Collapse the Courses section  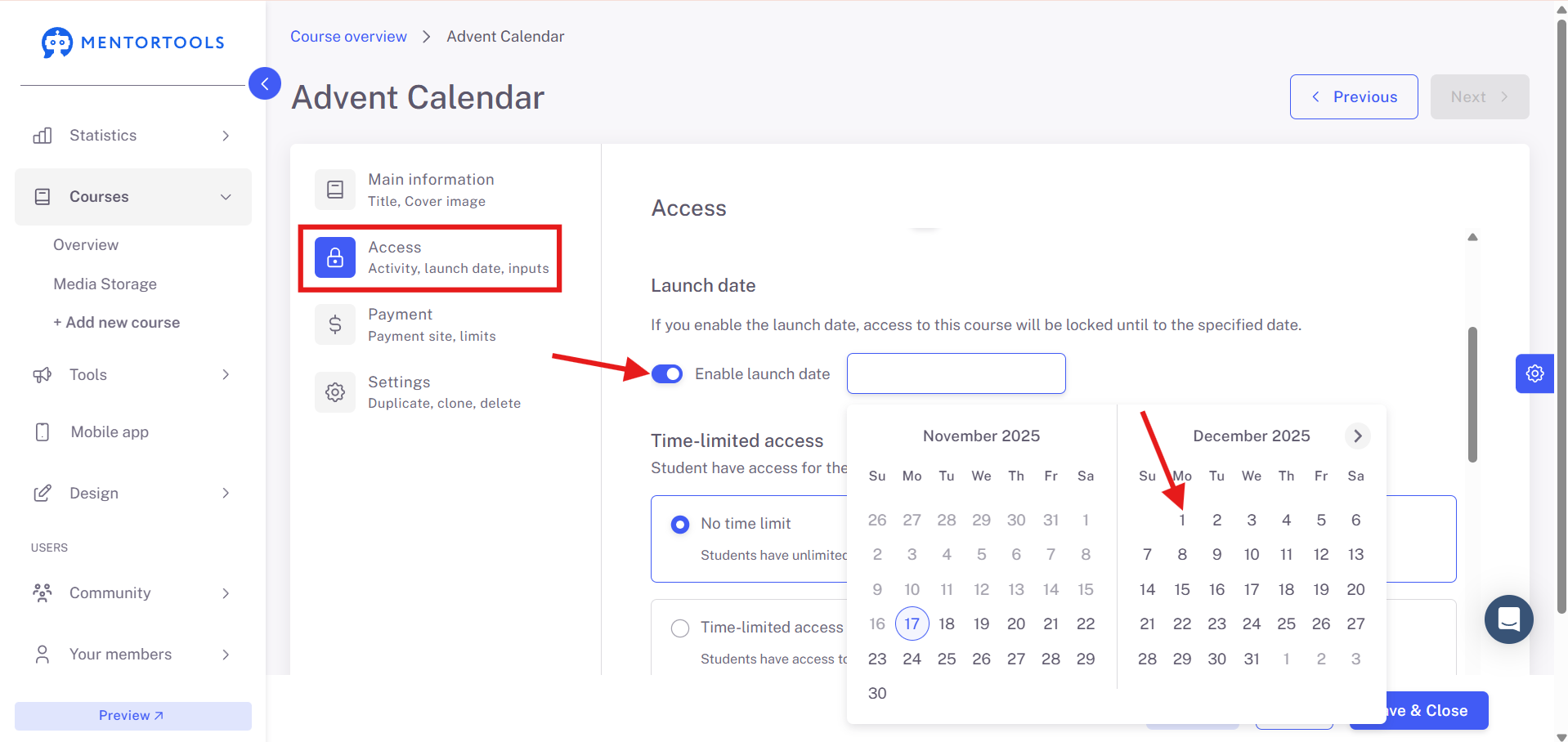point(133,197)
